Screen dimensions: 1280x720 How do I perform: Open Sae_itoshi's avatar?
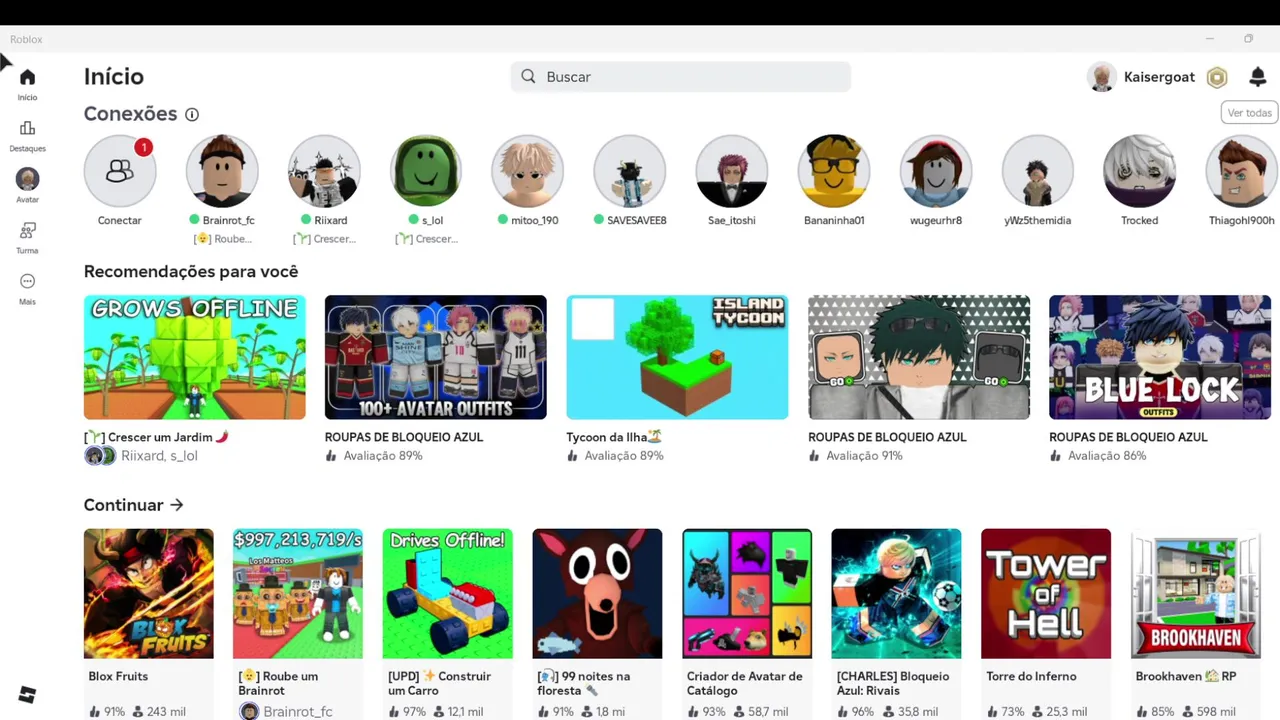coord(732,171)
